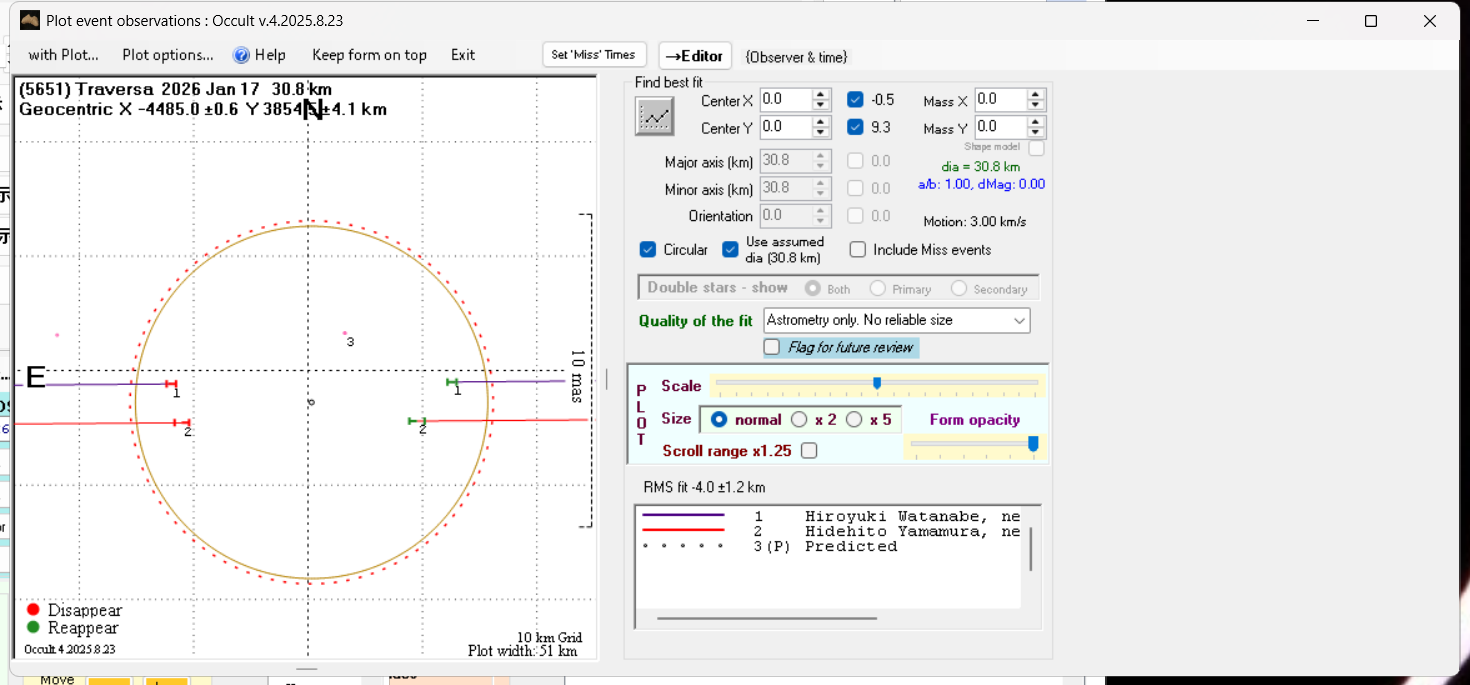Uncheck the Circular checkbox
Viewport: 1470px width, 685px height.
[648, 250]
